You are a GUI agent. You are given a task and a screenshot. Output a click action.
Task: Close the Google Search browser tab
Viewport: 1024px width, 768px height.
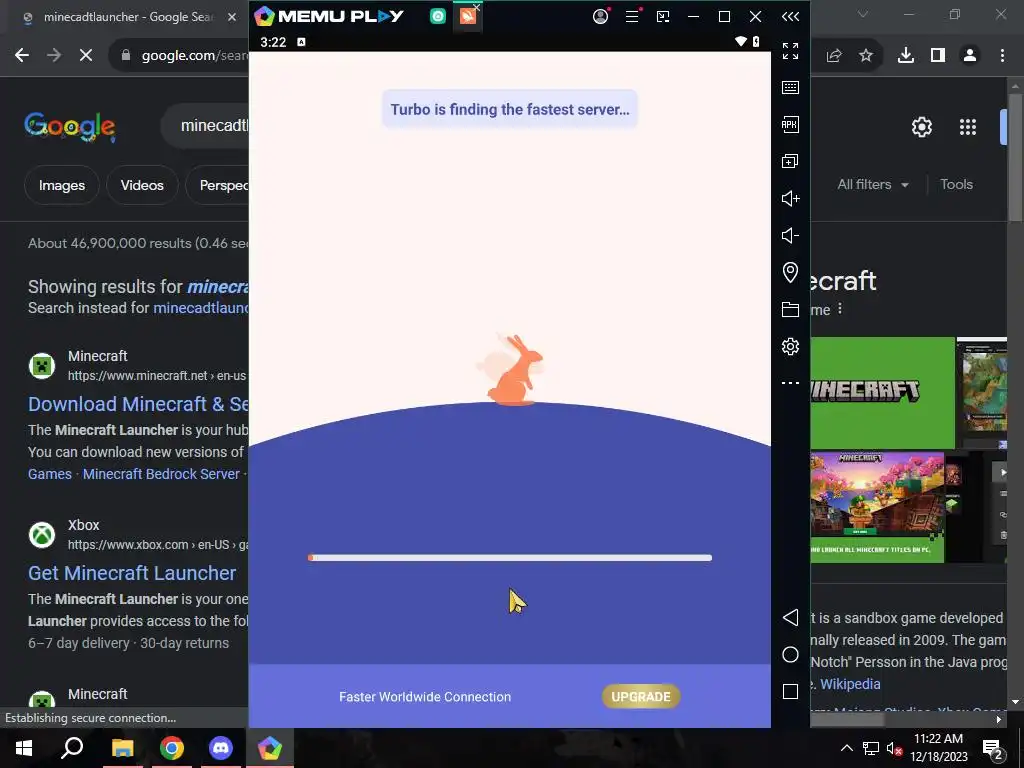pyautogui.click(x=232, y=17)
